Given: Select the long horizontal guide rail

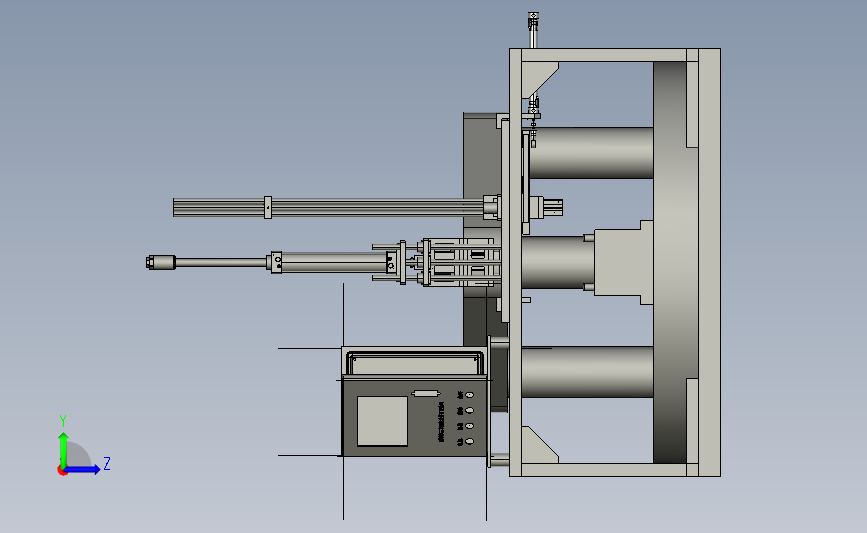Looking at the screenshot, I should pyautogui.click(x=328, y=207).
